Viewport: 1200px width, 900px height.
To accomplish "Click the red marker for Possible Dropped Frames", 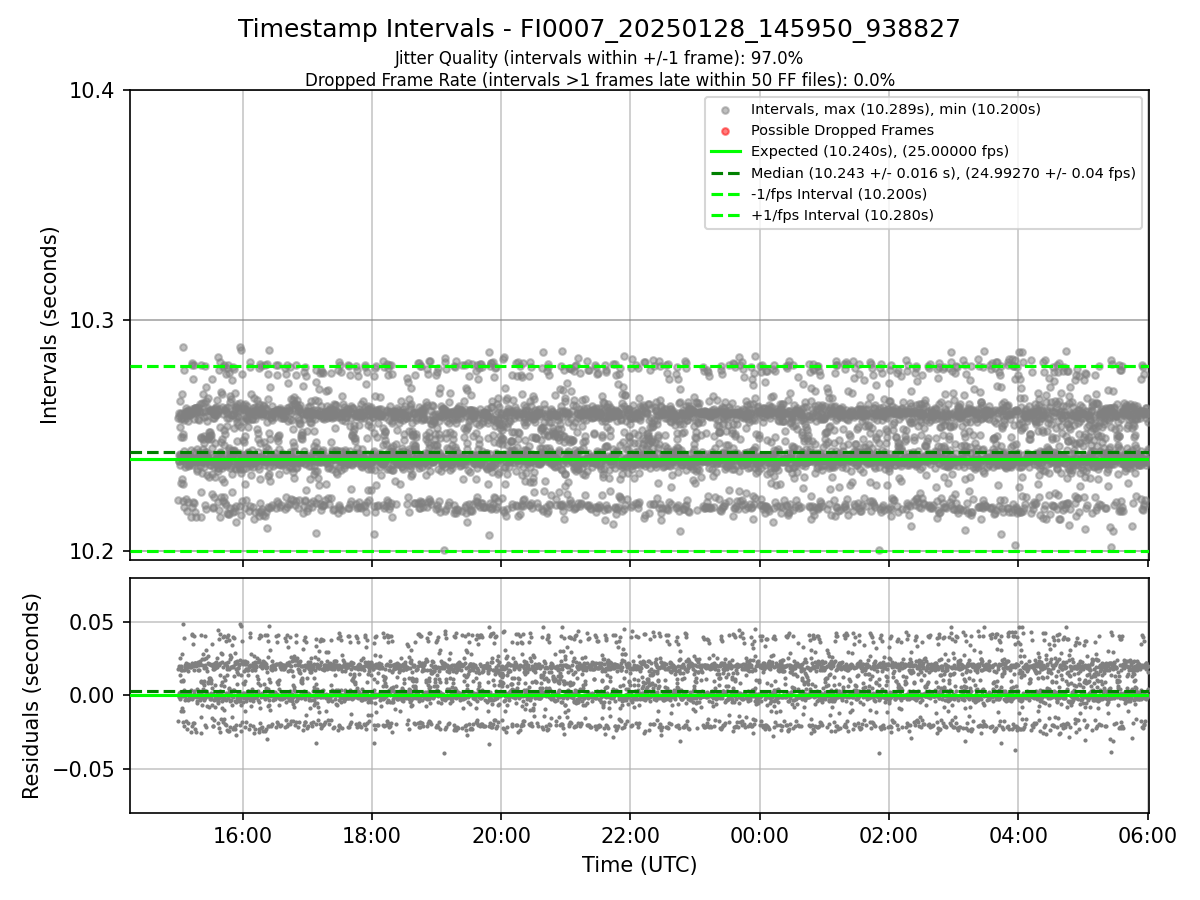I will click(726, 131).
